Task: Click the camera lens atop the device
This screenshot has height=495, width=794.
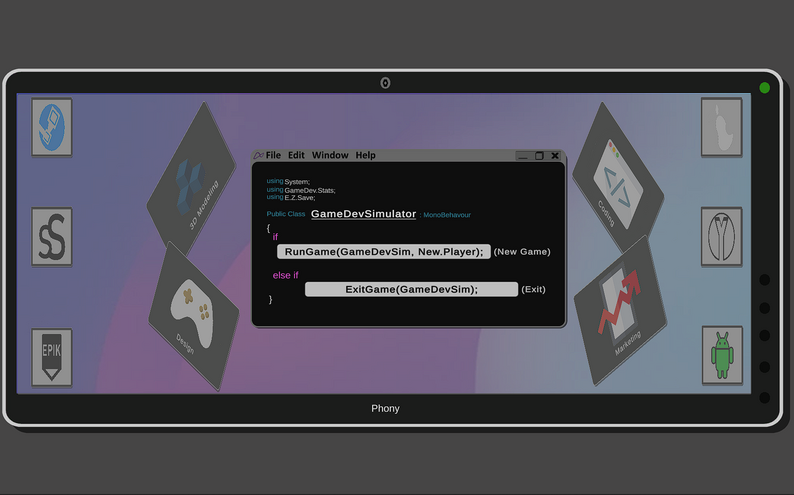Action: point(385,83)
